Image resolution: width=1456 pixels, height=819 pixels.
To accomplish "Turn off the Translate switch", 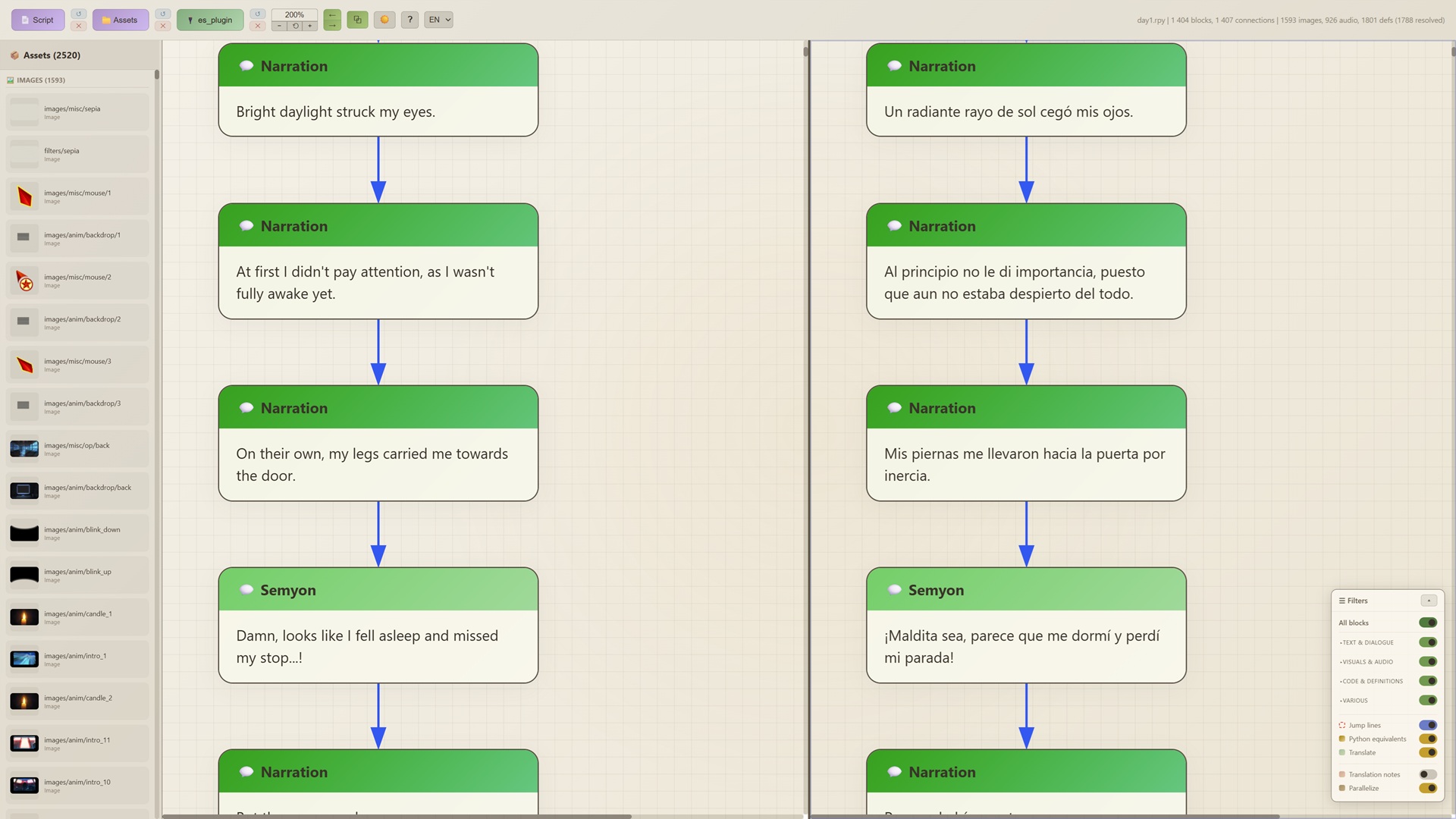I will (x=1428, y=752).
